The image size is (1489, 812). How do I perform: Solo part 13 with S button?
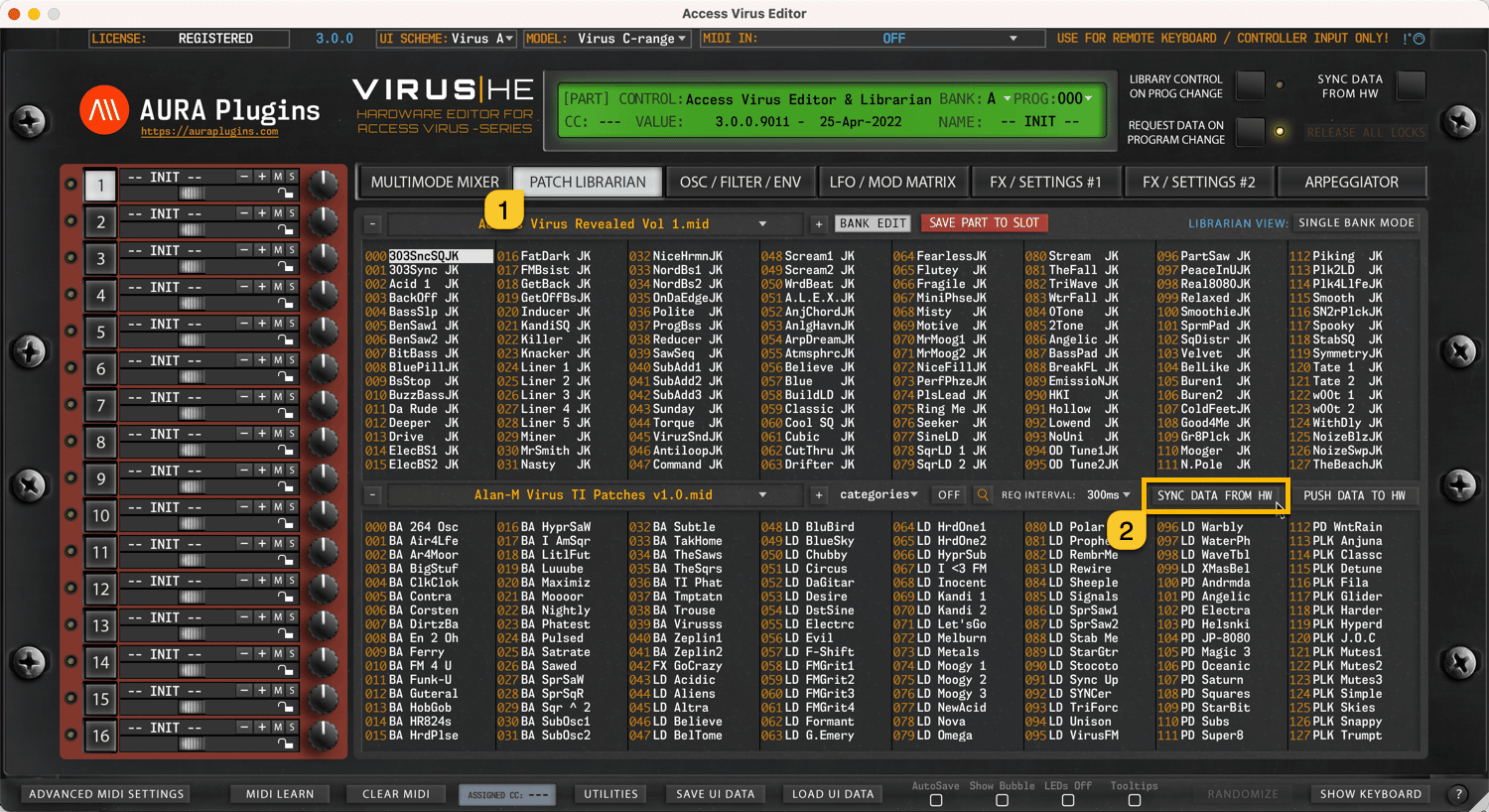coord(291,616)
